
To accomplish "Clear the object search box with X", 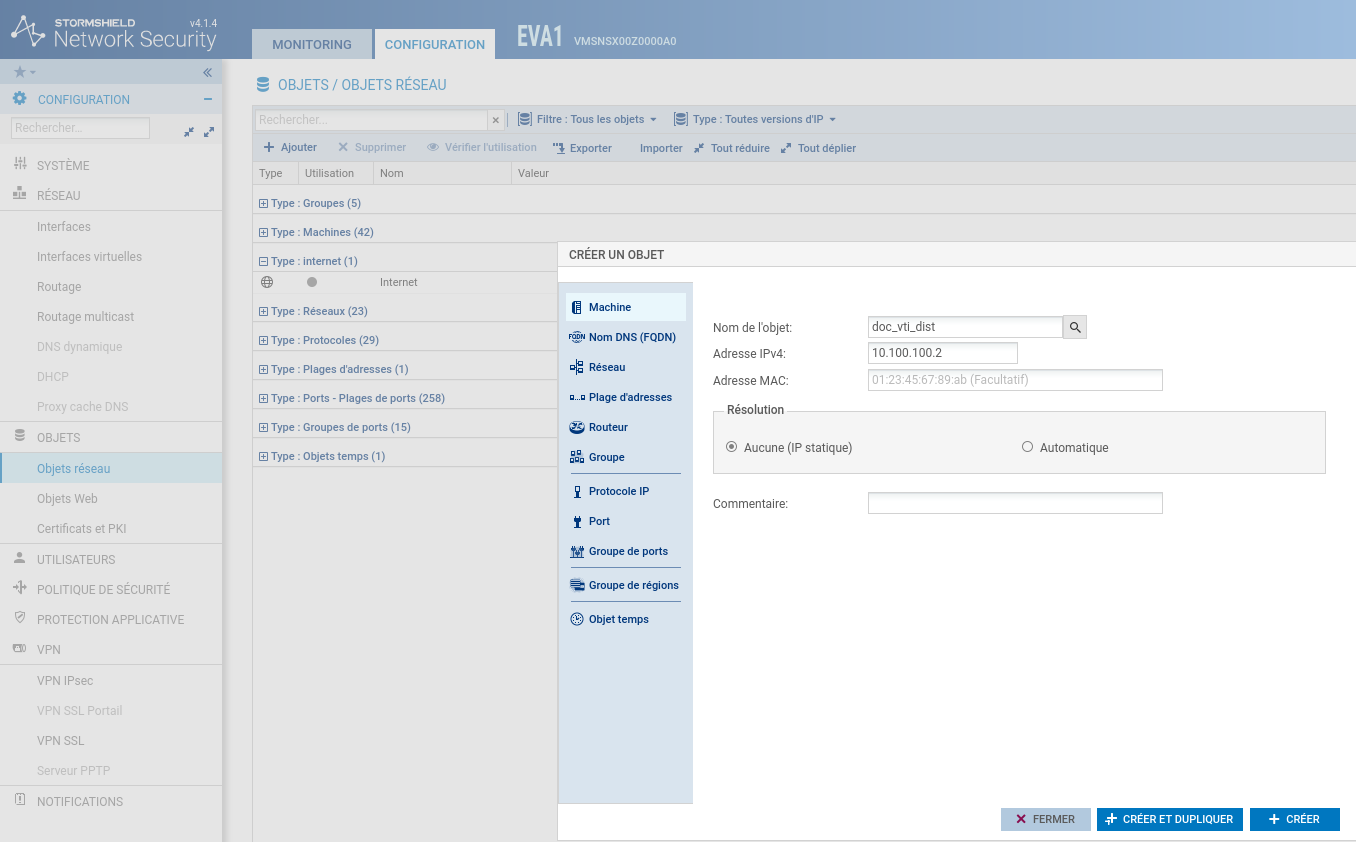I will click(495, 120).
